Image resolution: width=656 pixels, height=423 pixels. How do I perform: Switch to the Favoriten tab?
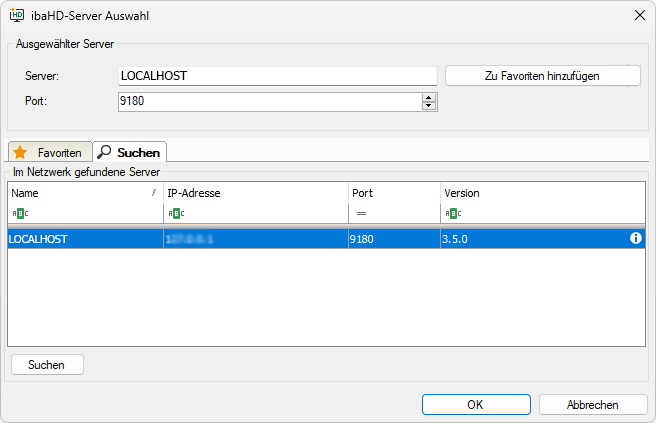(x=50, y=152)
